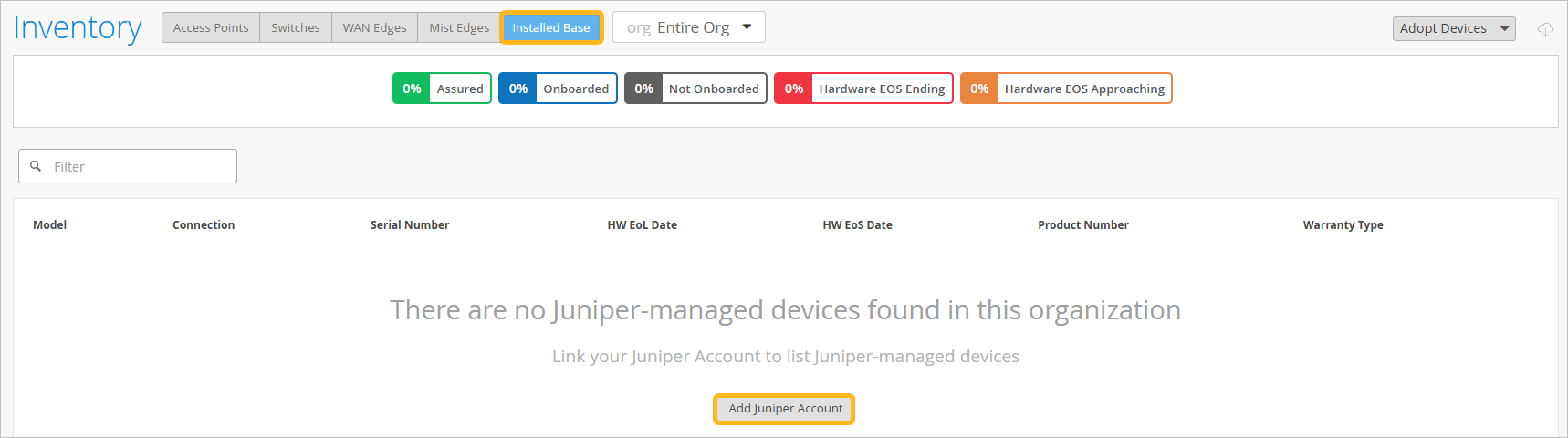Viewport: 1568px width, 438px height.
Task: Sort by HW EoL Date column
Action: click(643, 225)
